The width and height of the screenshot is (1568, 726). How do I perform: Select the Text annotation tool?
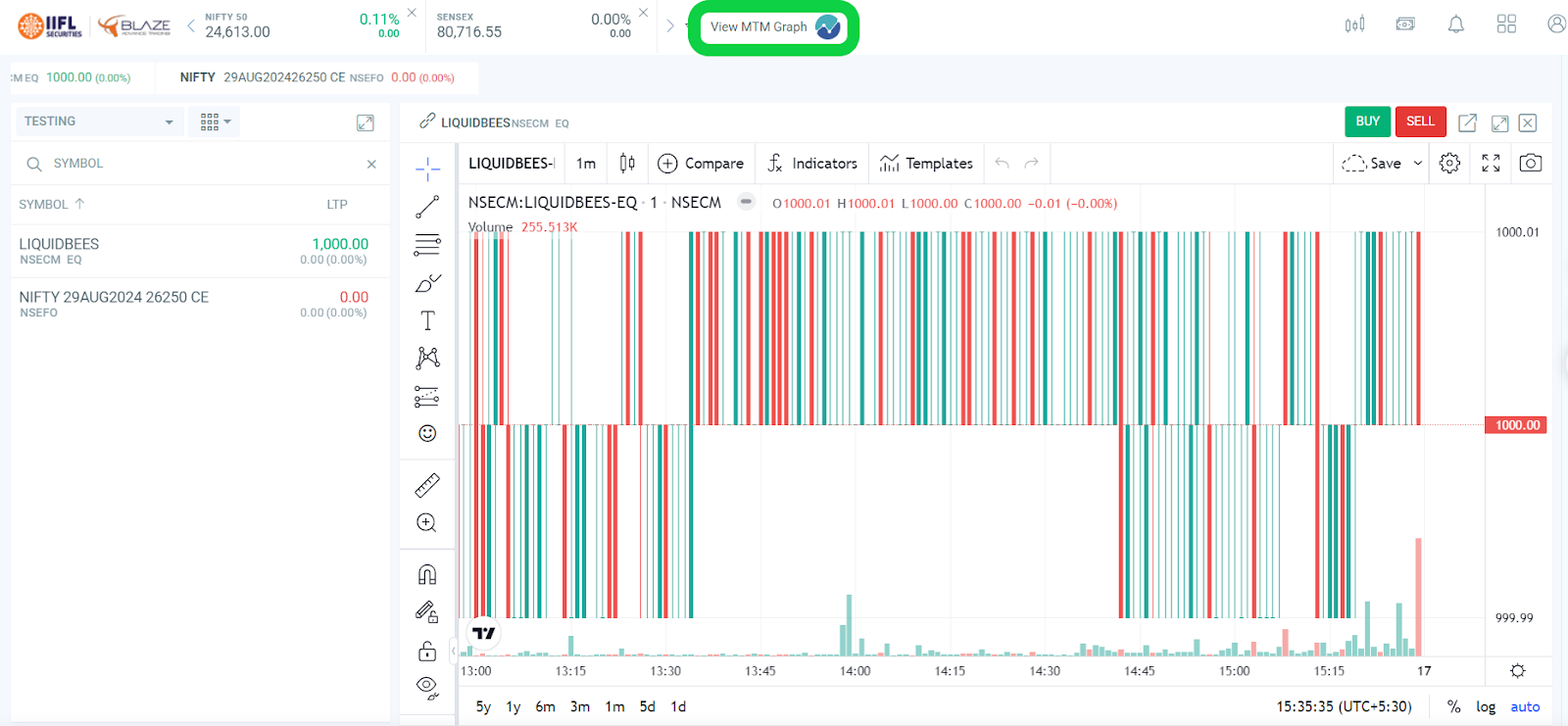click(x=427, y=320)
